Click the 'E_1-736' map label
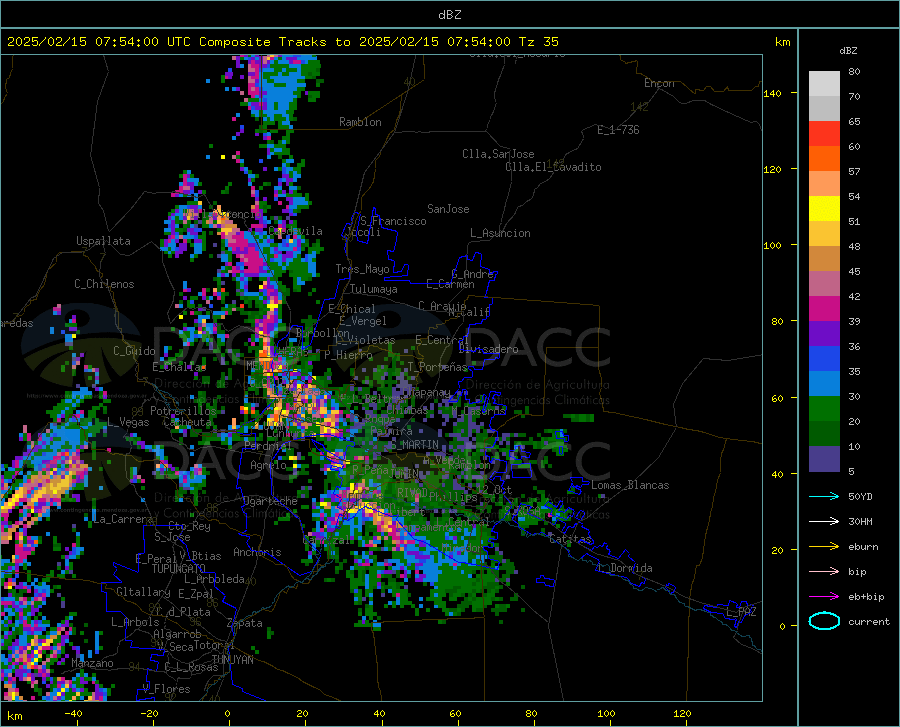The height and width of the screenshot is (727, 900). click(618, 130)
